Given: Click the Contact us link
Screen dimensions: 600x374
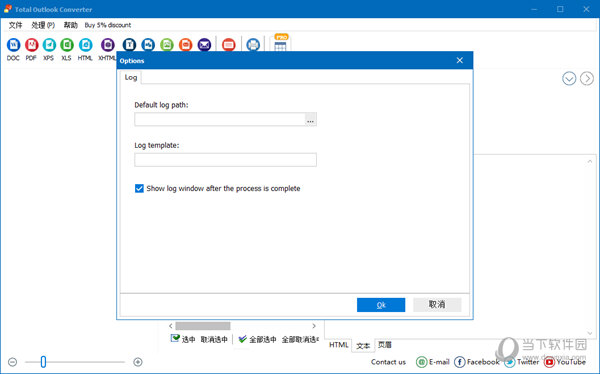Looking at the screenshot, I should coord(388,362).
